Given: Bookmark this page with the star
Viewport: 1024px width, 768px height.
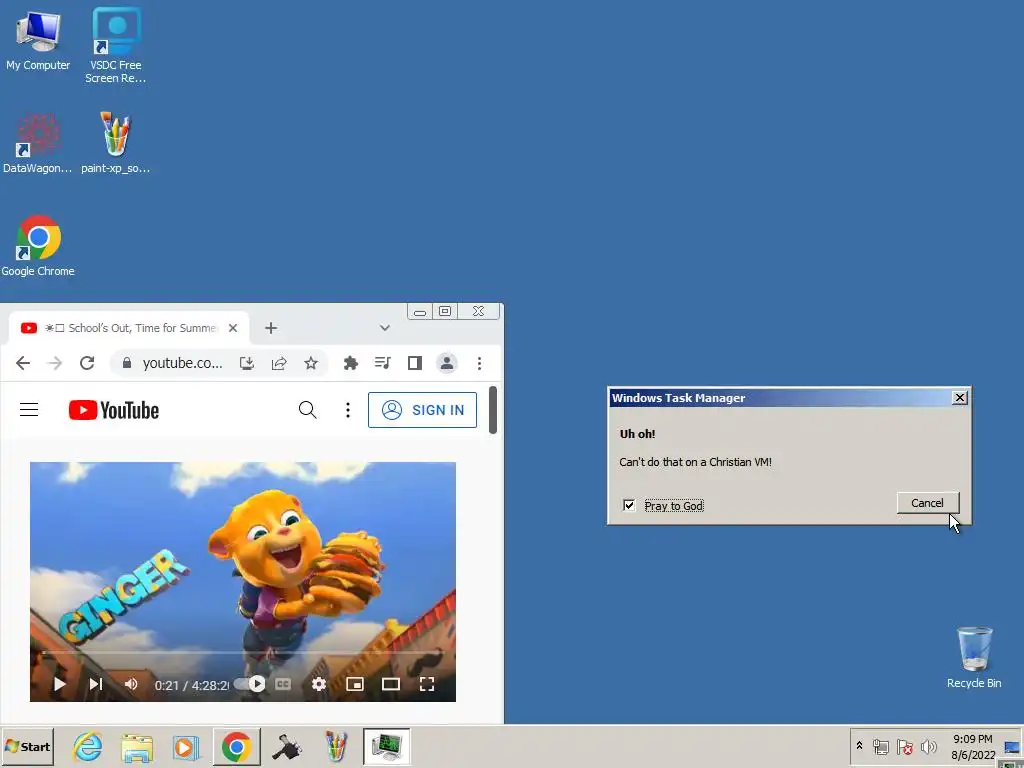Looking at the screenshot, I should [x=311, y=363].
